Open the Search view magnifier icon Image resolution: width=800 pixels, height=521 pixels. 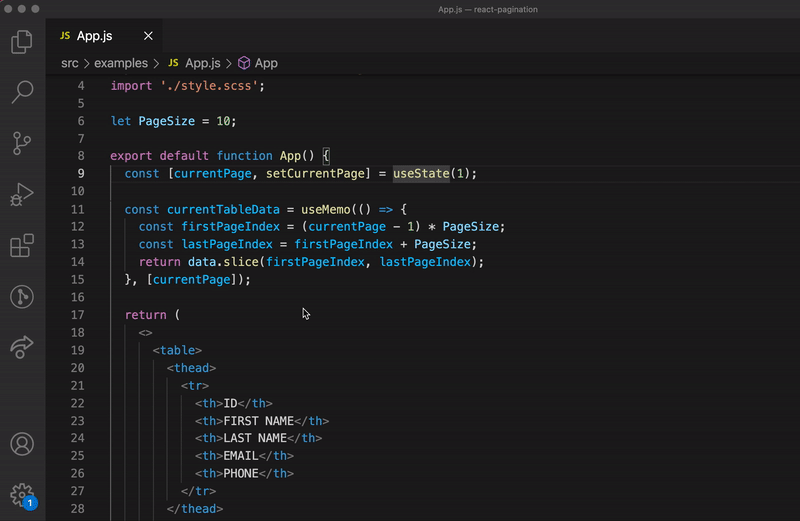pos(22,92)
